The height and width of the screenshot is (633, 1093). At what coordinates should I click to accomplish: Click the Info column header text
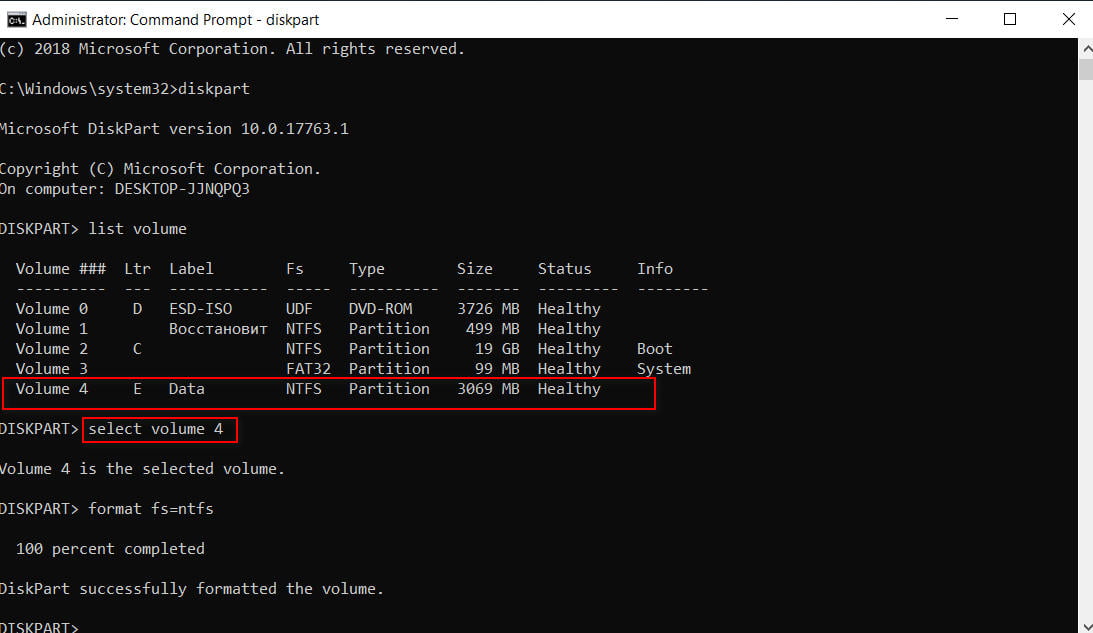654,268
